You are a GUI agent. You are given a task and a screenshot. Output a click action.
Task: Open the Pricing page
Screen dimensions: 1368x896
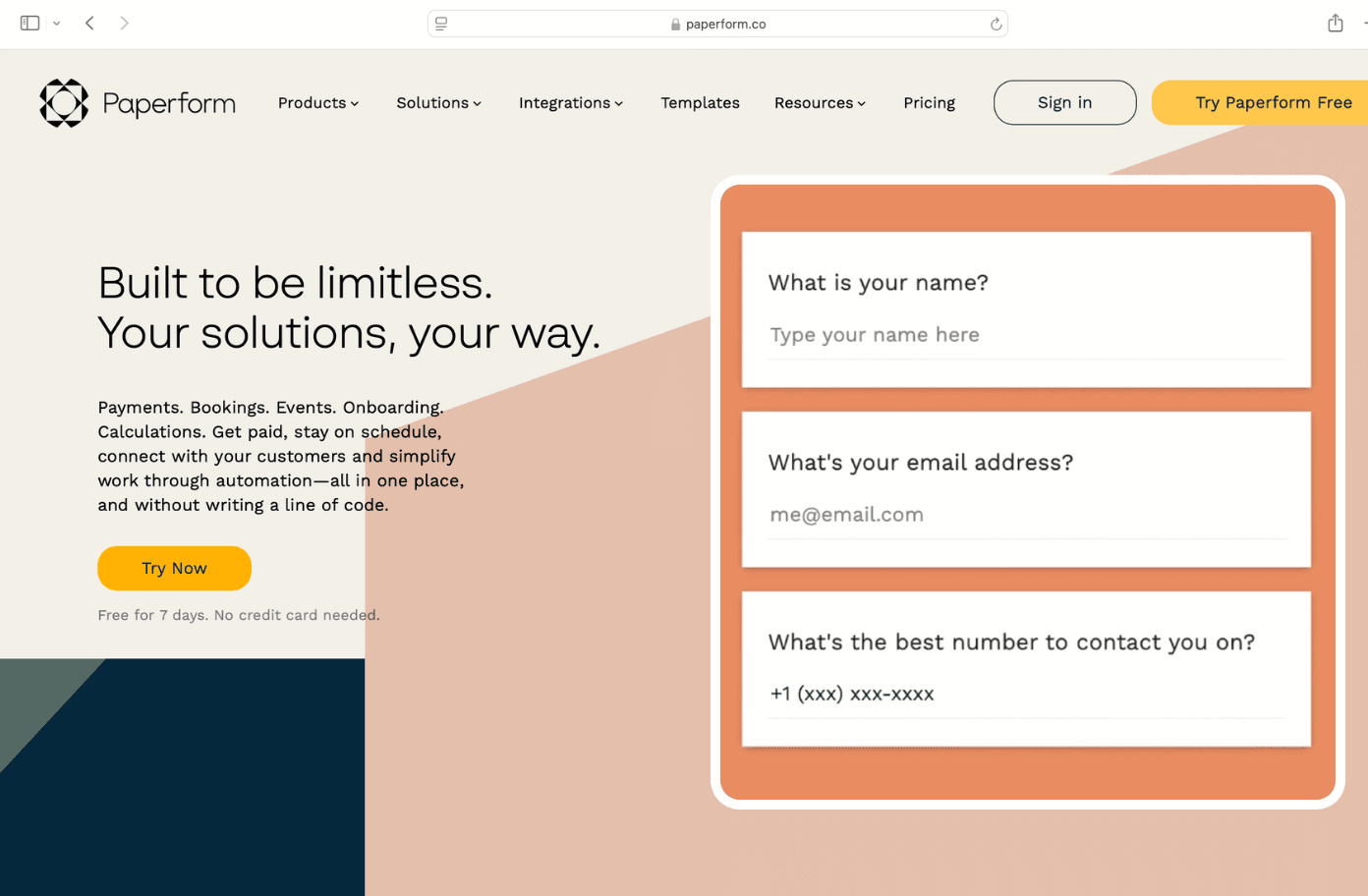click(929, 102)
